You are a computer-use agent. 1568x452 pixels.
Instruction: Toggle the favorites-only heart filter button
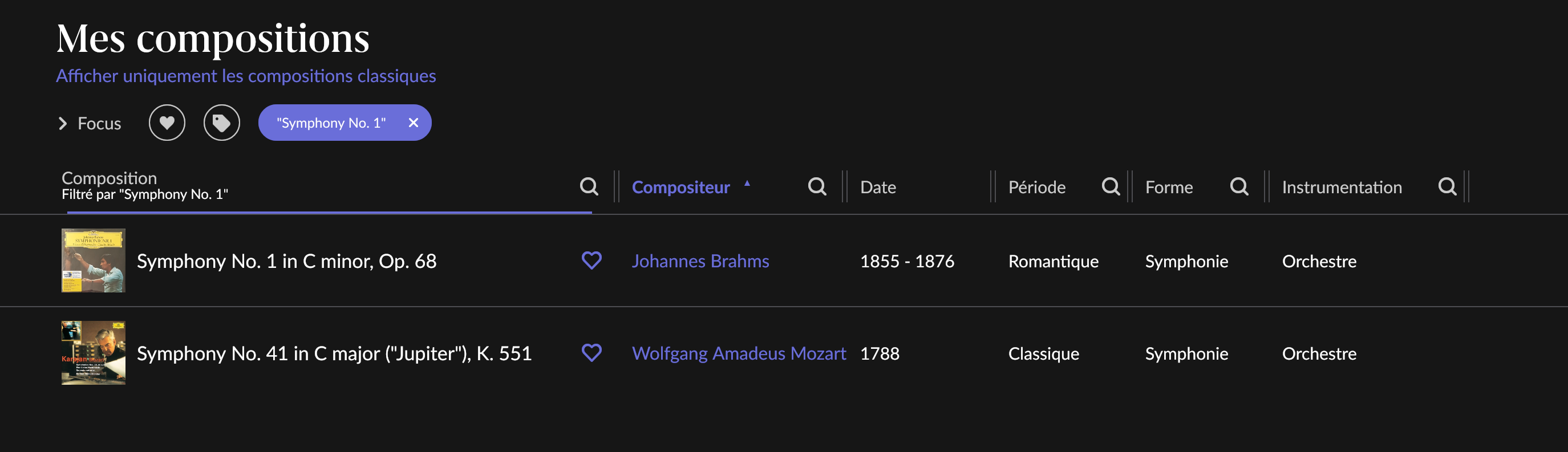pos(167,123)
